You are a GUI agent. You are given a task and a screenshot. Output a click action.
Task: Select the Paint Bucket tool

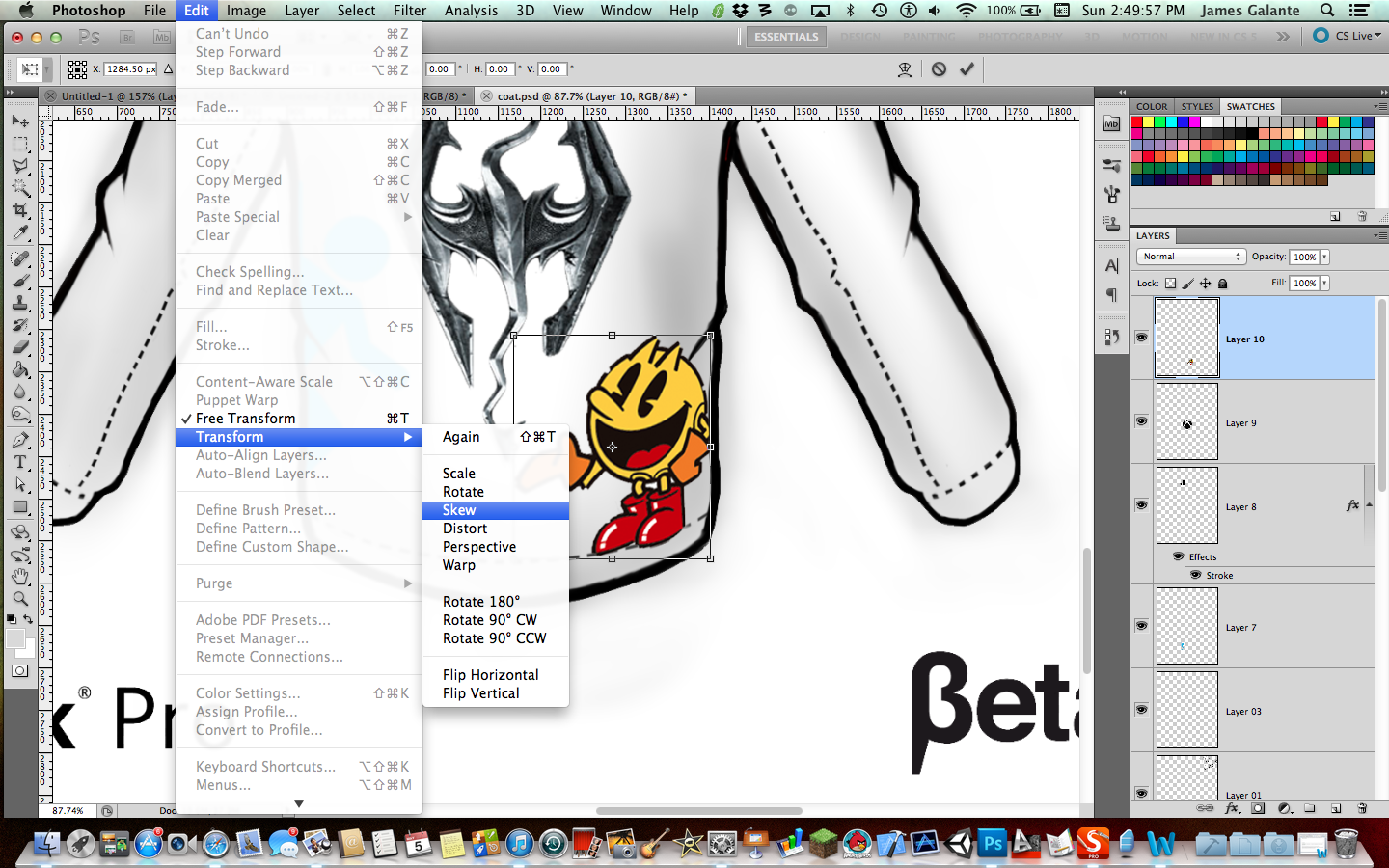click(20, 369)
